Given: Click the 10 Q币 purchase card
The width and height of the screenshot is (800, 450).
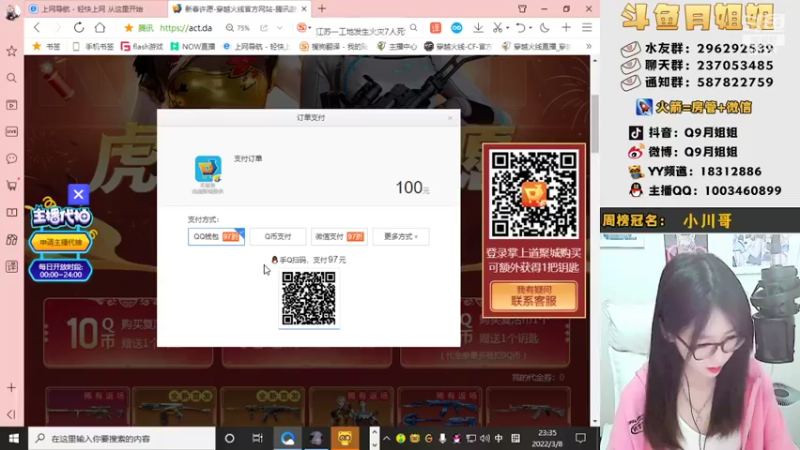Looking at the screenshot, I should coord(128,333).
